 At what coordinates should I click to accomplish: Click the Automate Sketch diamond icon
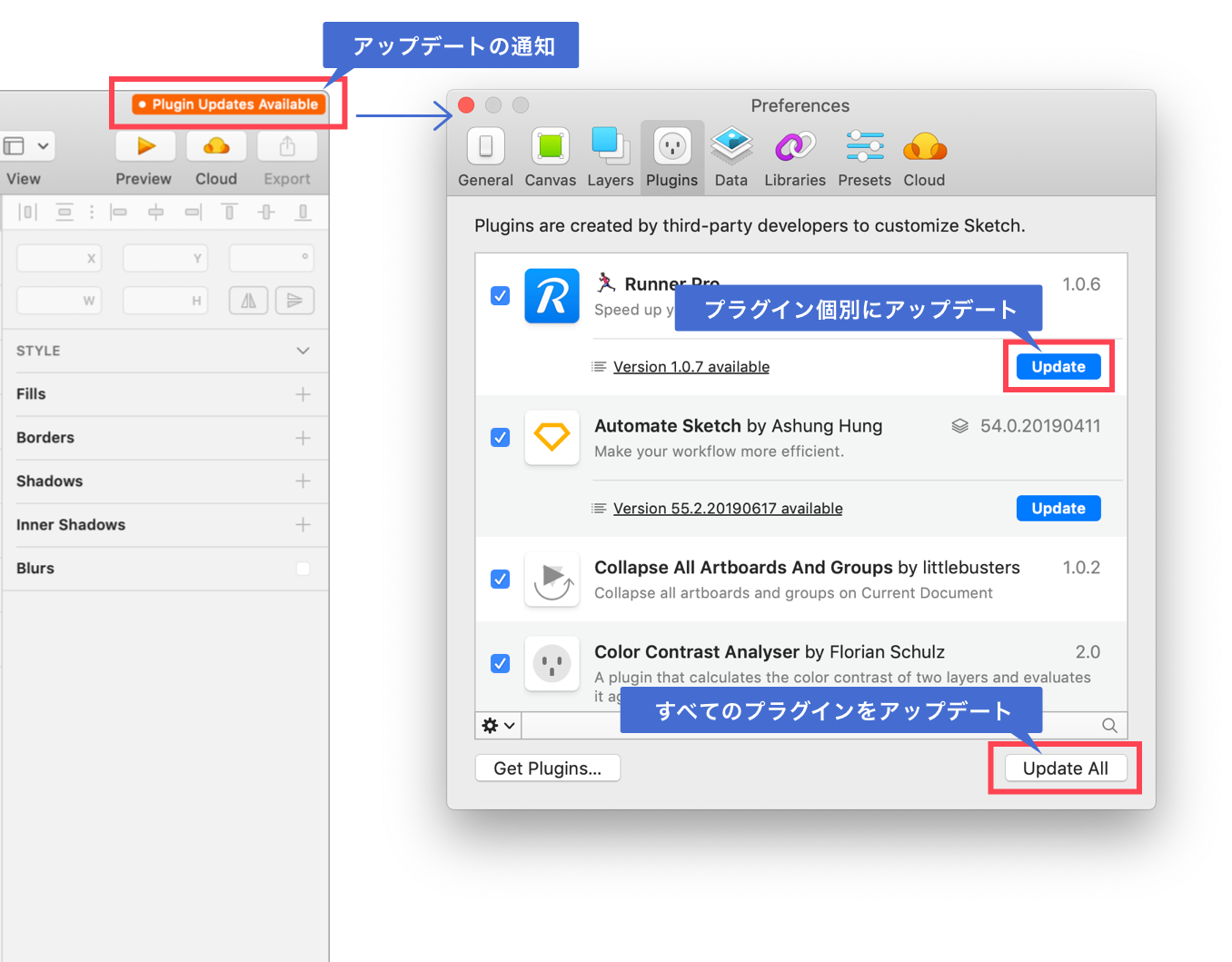click(x=551, y=438)
